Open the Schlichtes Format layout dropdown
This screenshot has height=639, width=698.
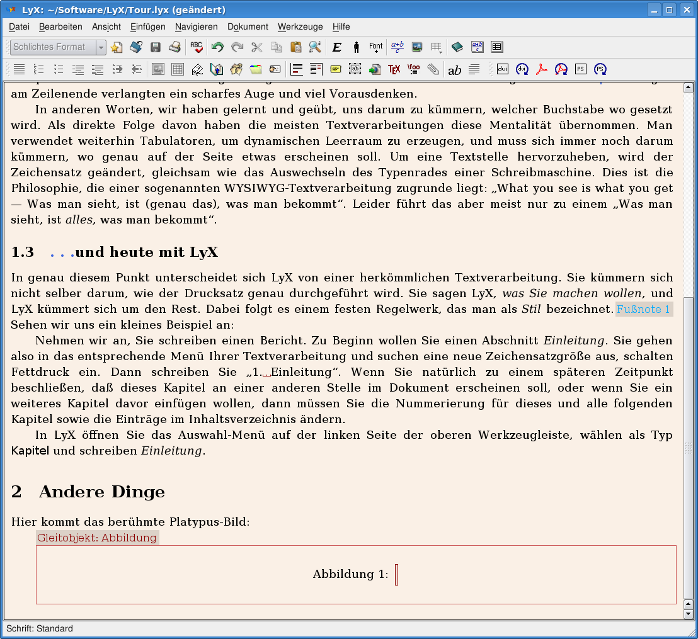(x=58, y=47)
